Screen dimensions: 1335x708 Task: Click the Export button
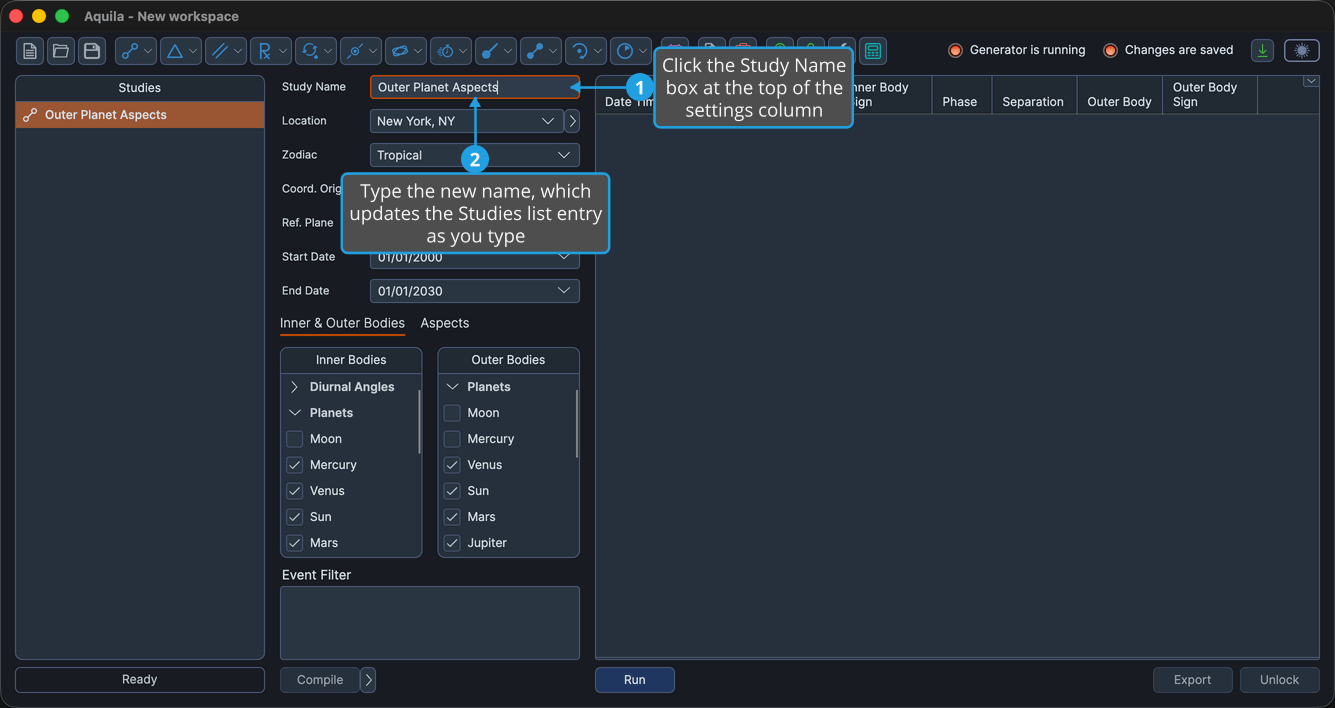pos(1193,680)
